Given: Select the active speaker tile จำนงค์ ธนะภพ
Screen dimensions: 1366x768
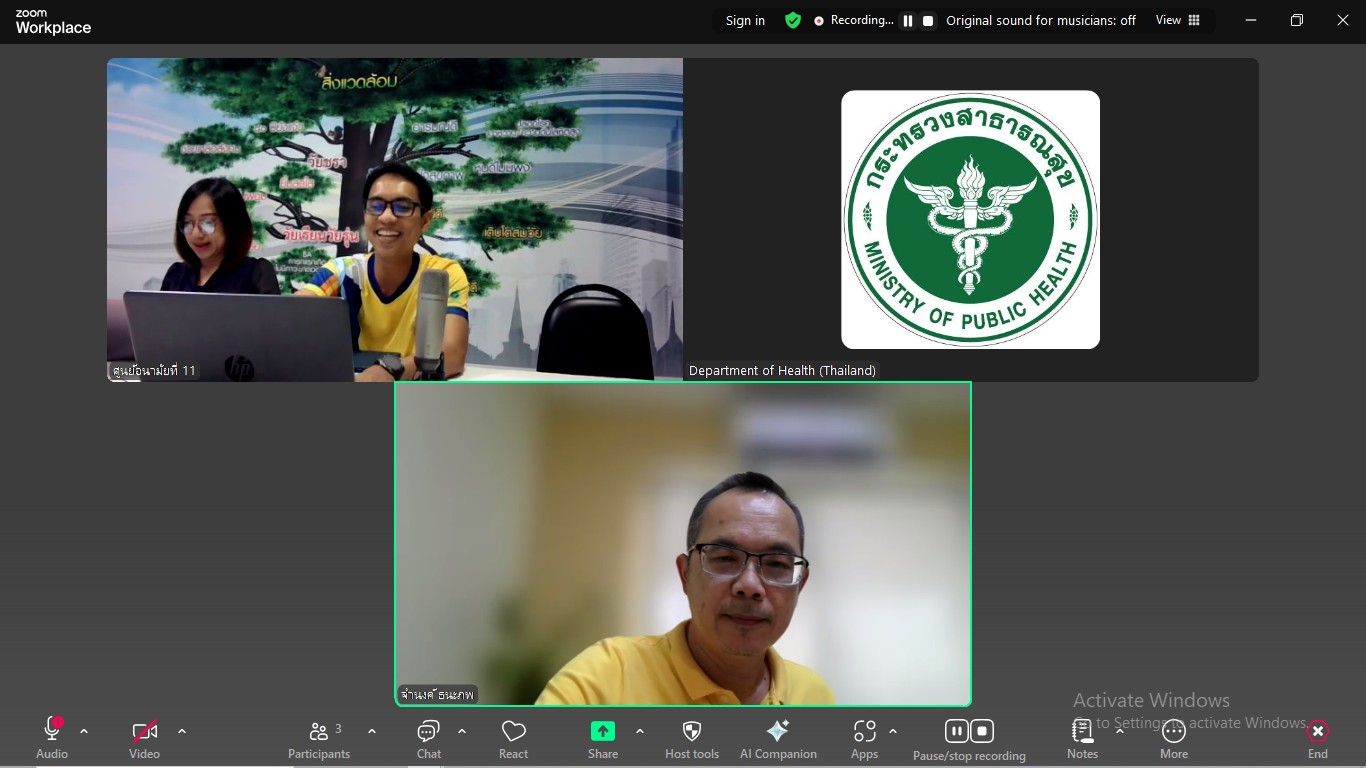Looking at the screenshot, I should [x=683, y=544].
